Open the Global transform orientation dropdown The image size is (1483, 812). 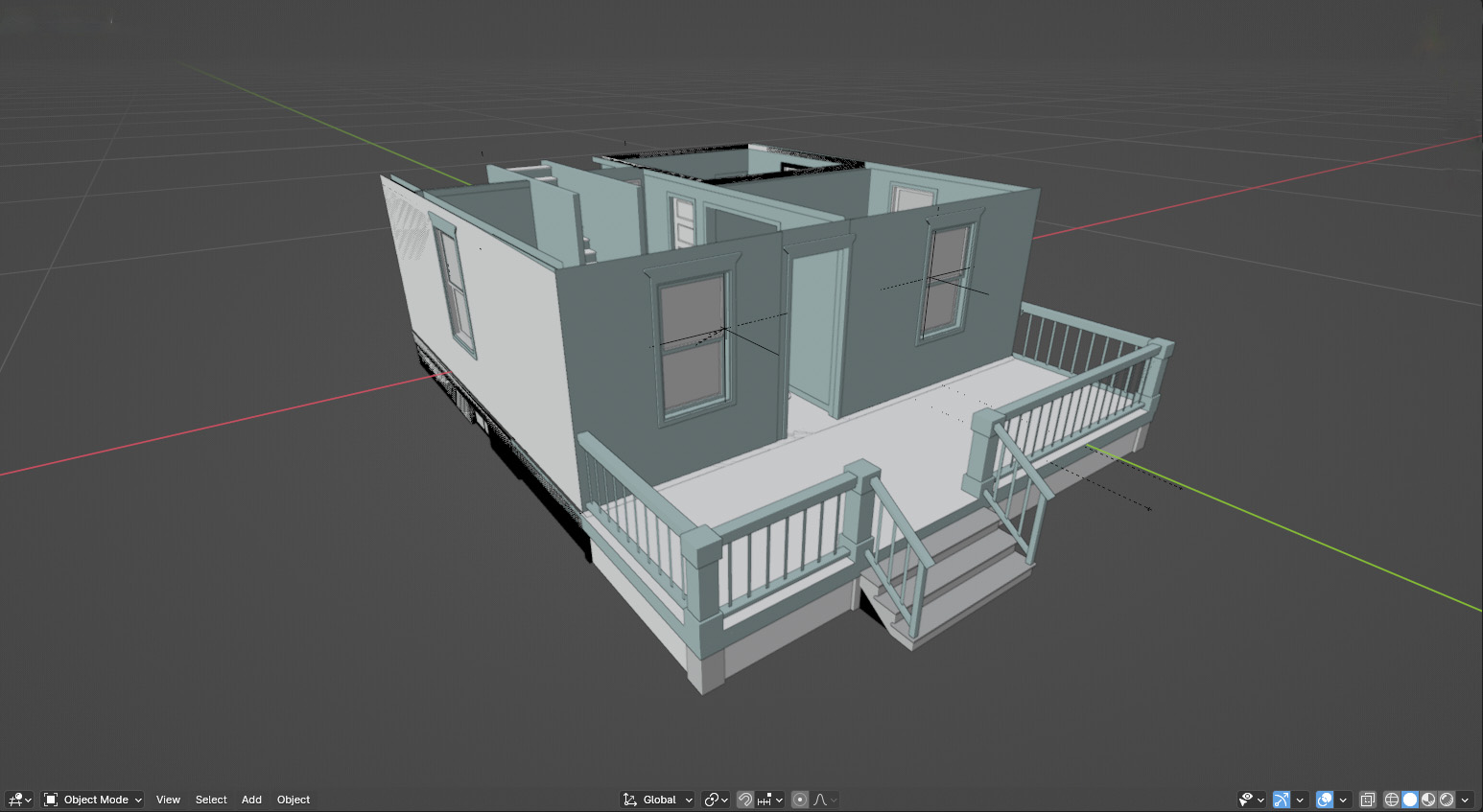pos(657,800)
